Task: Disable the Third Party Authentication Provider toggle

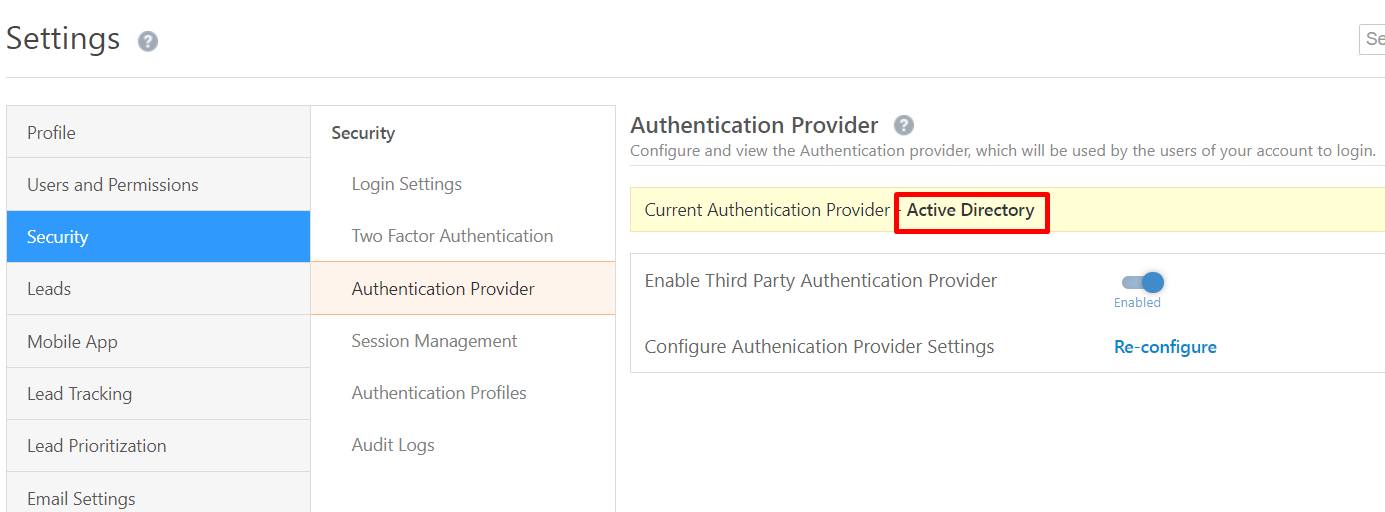Action: 1143,283
